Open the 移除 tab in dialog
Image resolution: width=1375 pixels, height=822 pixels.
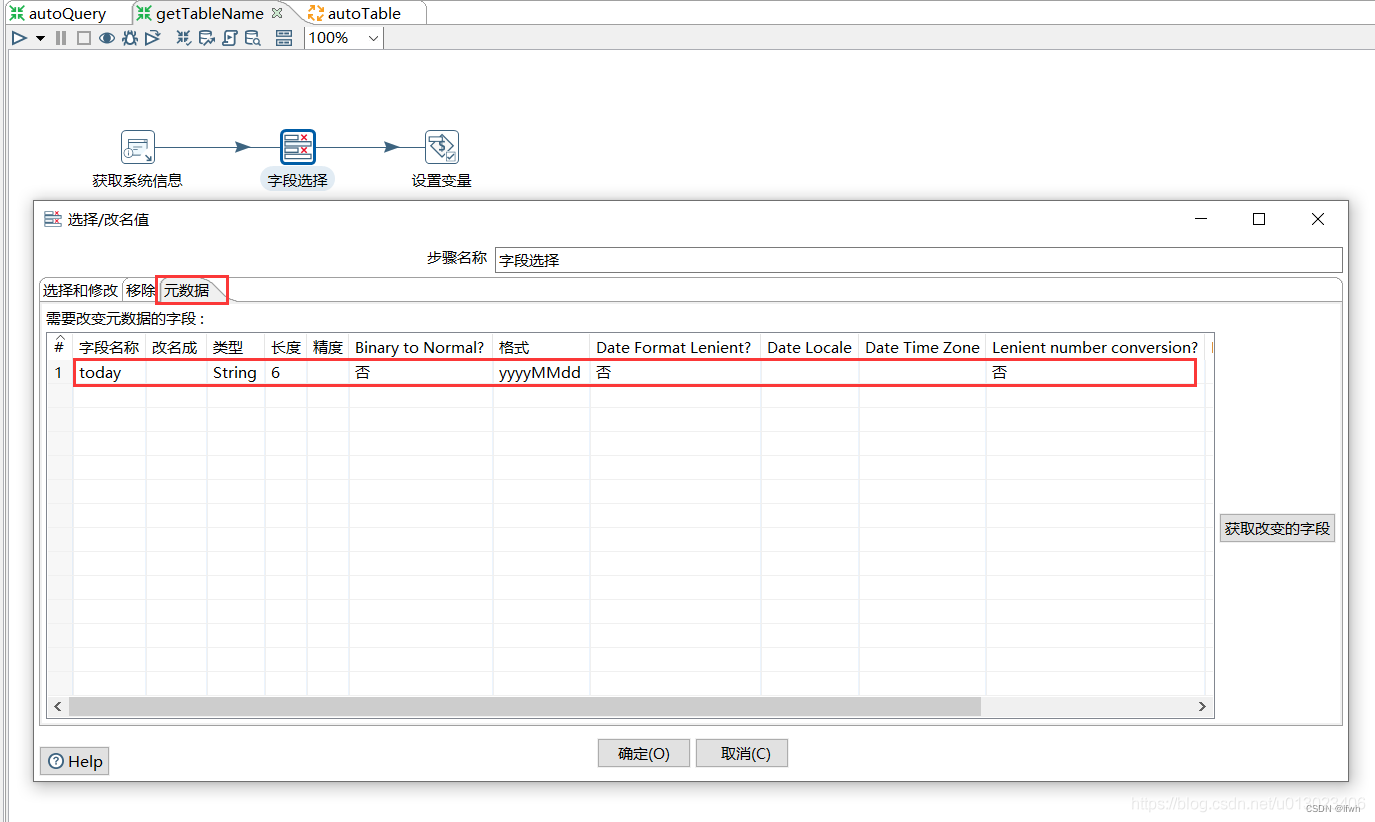click(x=141, y=290)
